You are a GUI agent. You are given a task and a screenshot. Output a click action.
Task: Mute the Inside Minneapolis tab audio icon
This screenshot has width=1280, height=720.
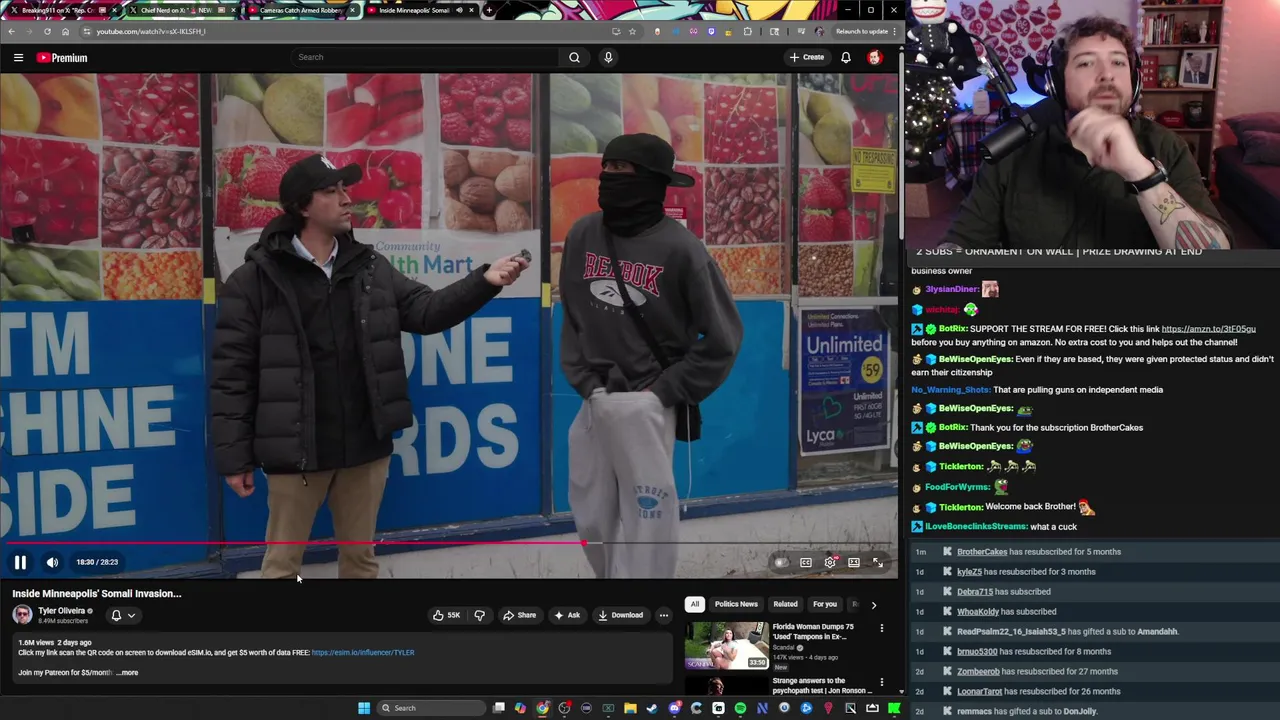click(x=459, y=10)
